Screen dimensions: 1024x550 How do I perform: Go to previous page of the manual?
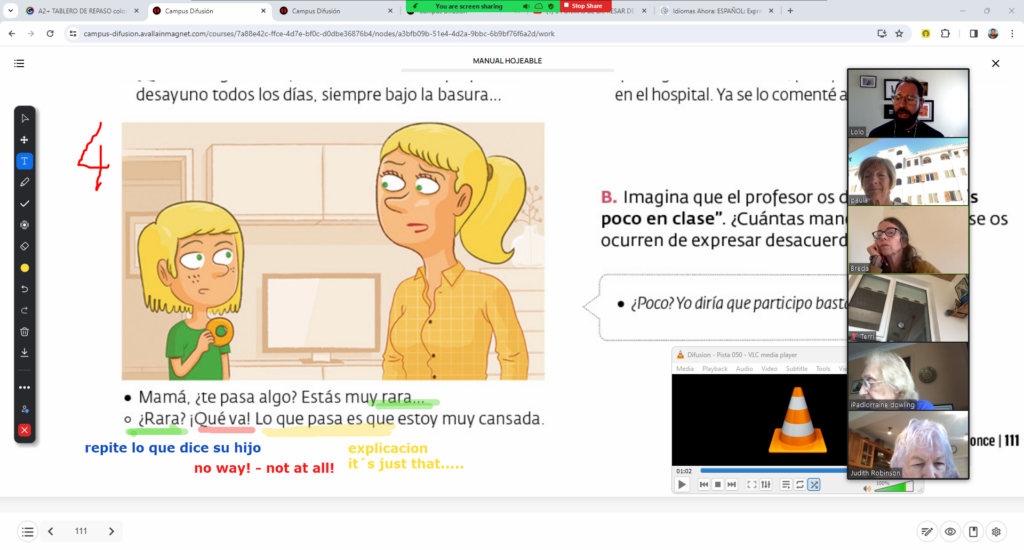pos(50,532)
